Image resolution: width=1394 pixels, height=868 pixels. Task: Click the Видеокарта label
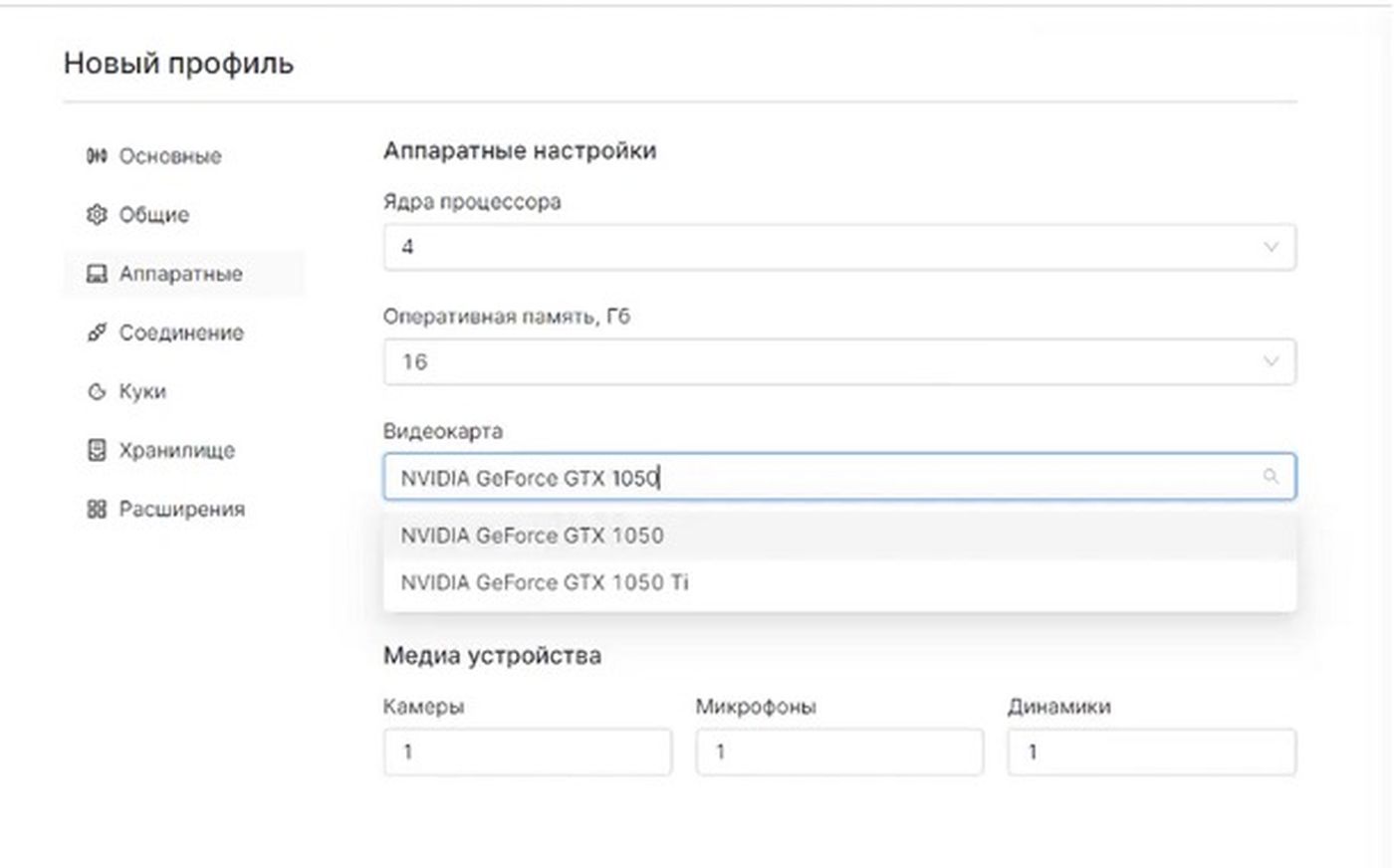click(442, 432)
